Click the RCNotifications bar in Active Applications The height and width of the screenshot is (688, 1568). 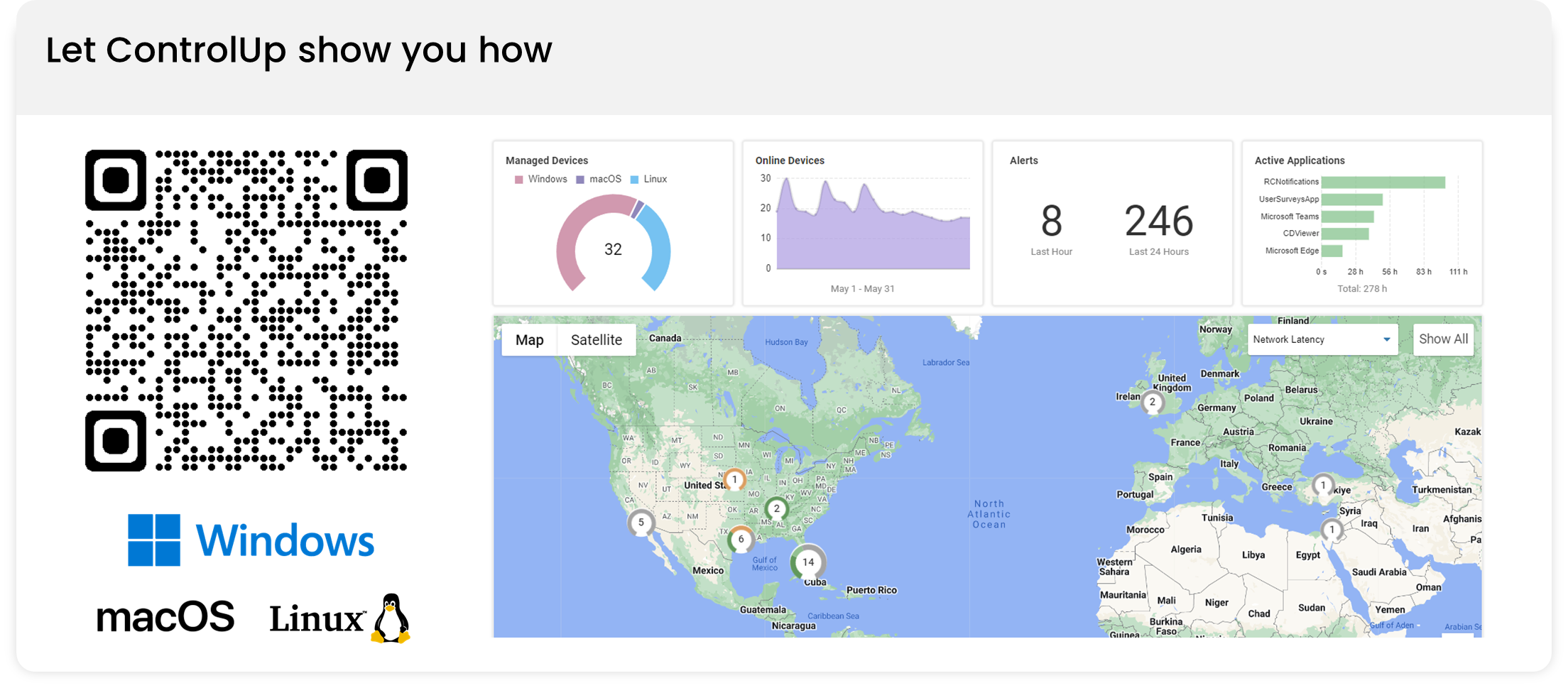(1383, 182)
